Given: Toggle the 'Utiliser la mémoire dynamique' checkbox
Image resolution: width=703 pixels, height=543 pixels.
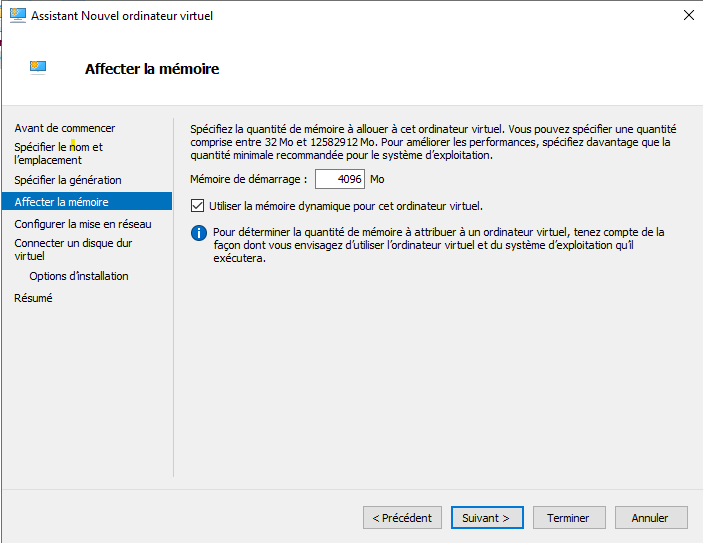Looking at the screenshot, I should pyautogui.click(x=197, y=206).
